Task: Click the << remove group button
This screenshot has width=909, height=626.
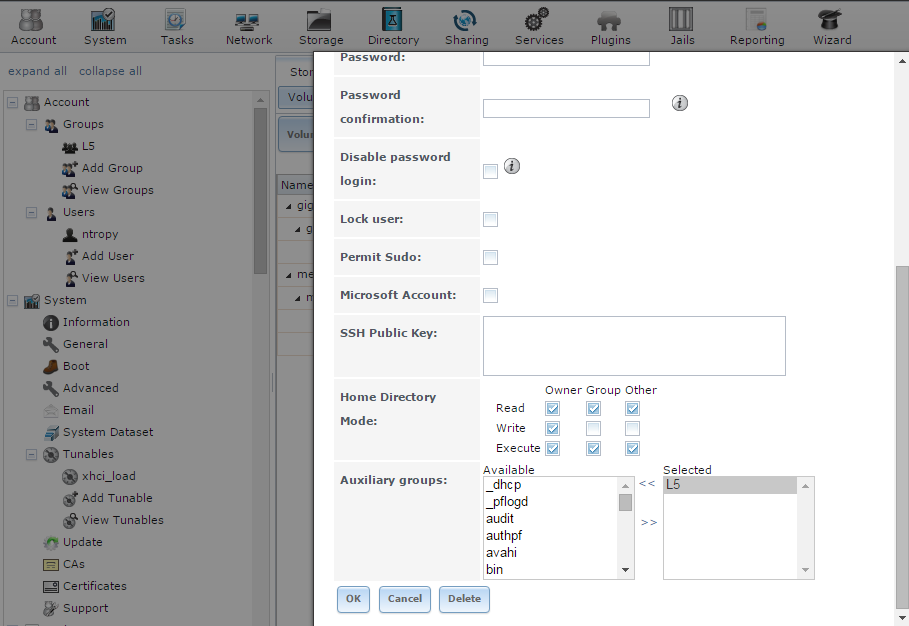Action: [x=647, y=483]
